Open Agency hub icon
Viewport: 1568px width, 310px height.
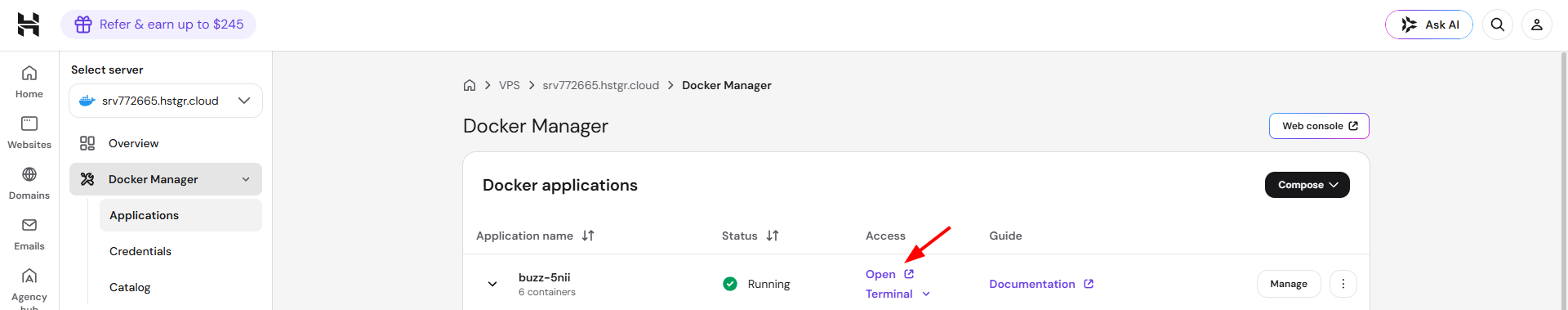coord(29,276)
